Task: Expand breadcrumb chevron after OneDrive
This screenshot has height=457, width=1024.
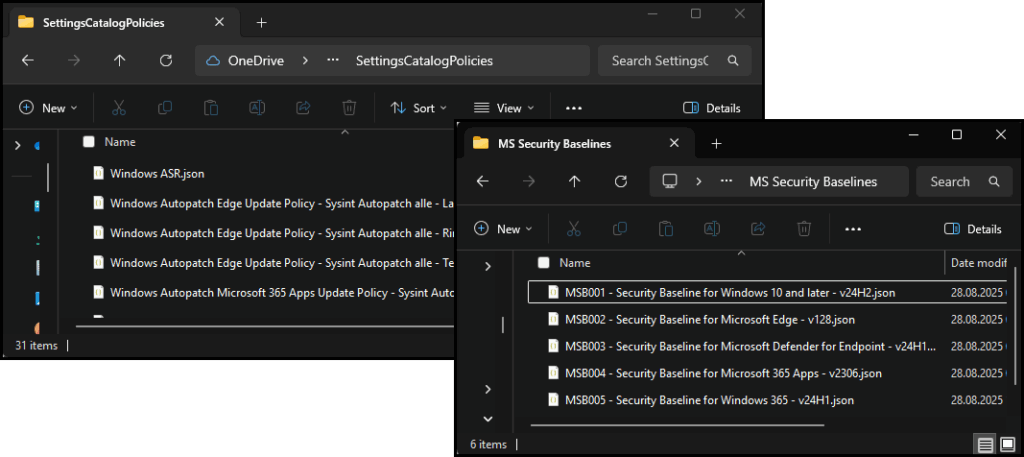Action: coord(305,61)
